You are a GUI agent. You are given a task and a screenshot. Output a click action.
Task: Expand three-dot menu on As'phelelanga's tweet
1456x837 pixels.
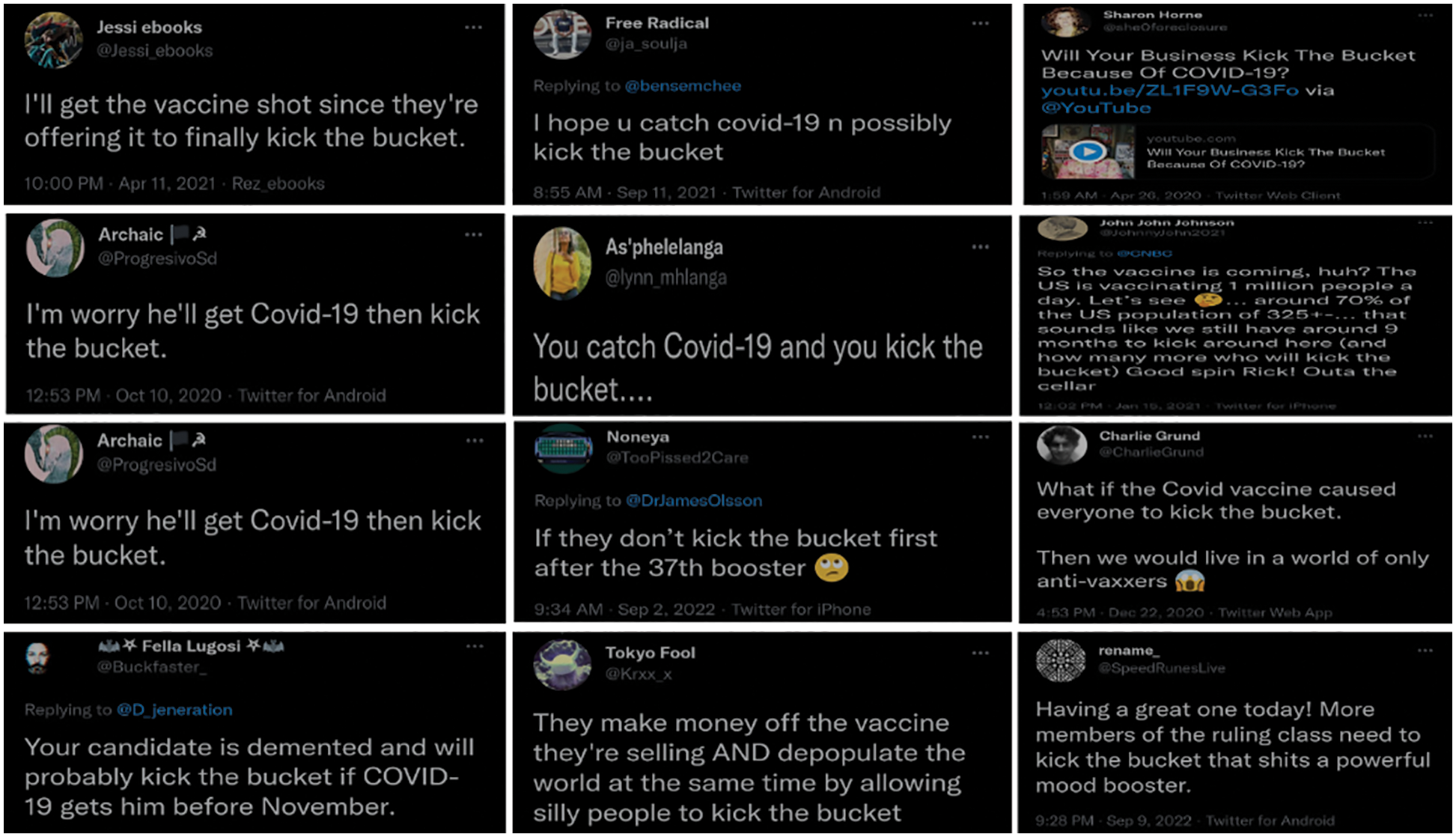tap(980, 247)
